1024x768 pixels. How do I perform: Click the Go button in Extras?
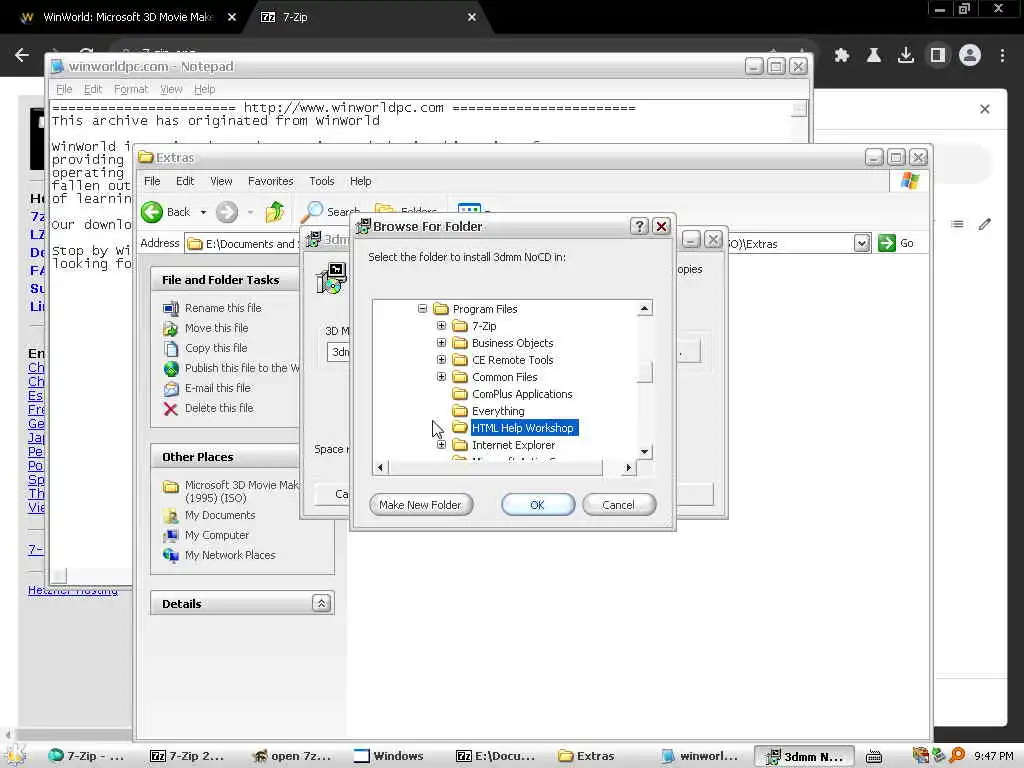pyautogui.click(x=896, y=243)
